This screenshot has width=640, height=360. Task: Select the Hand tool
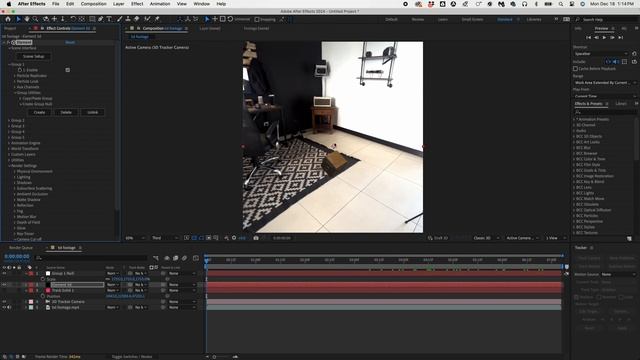(27, 19)
